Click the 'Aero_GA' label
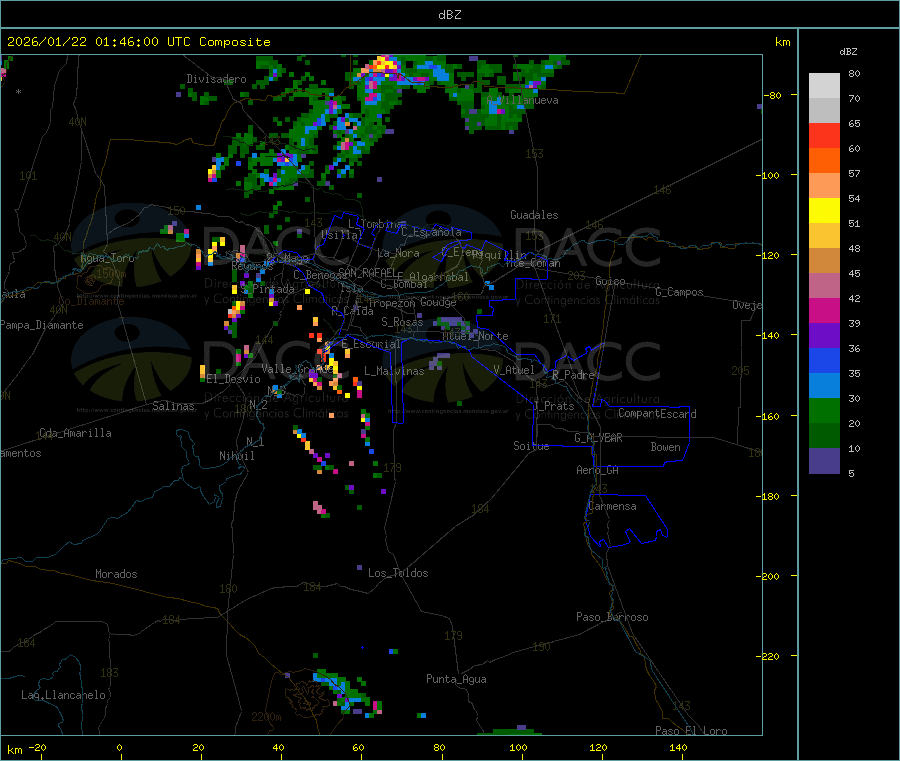The height and width of the screenshot is (761, 900). [598, 470]
